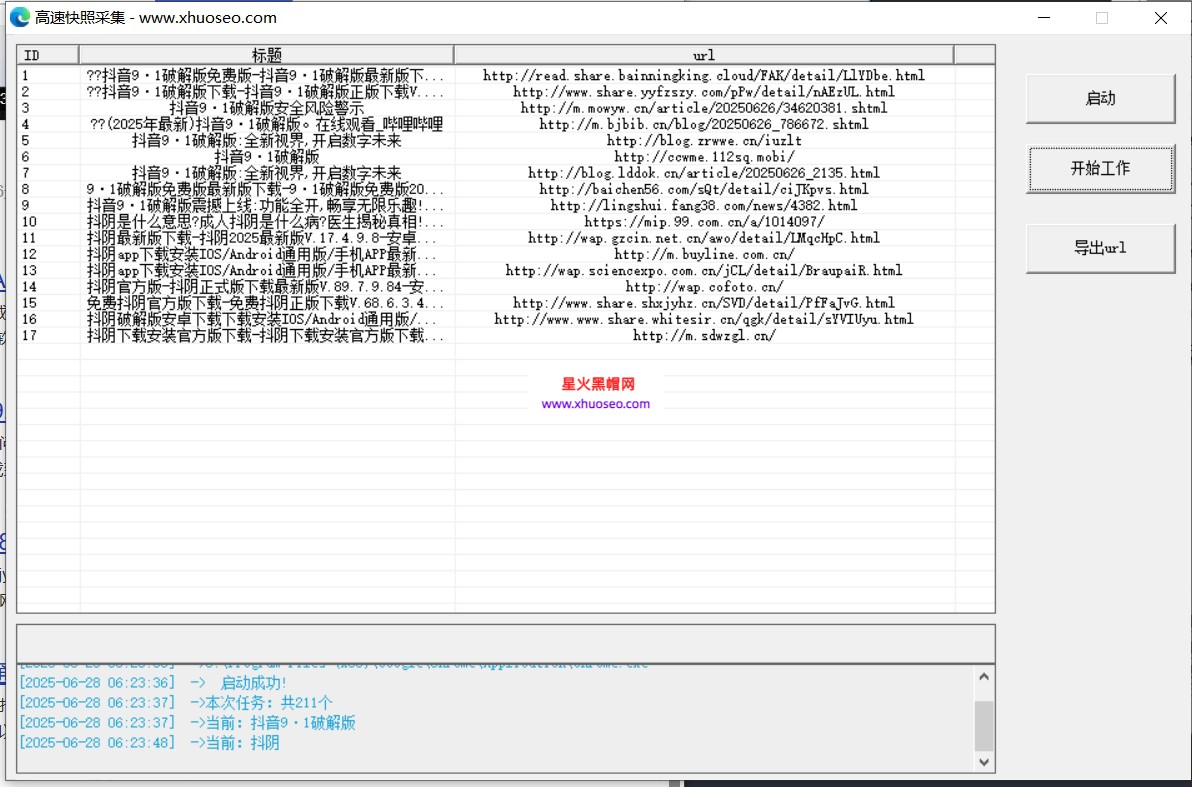Click the ID cell numbered 10
This screenshot has width=1192, height=787.
coord(30,222)
